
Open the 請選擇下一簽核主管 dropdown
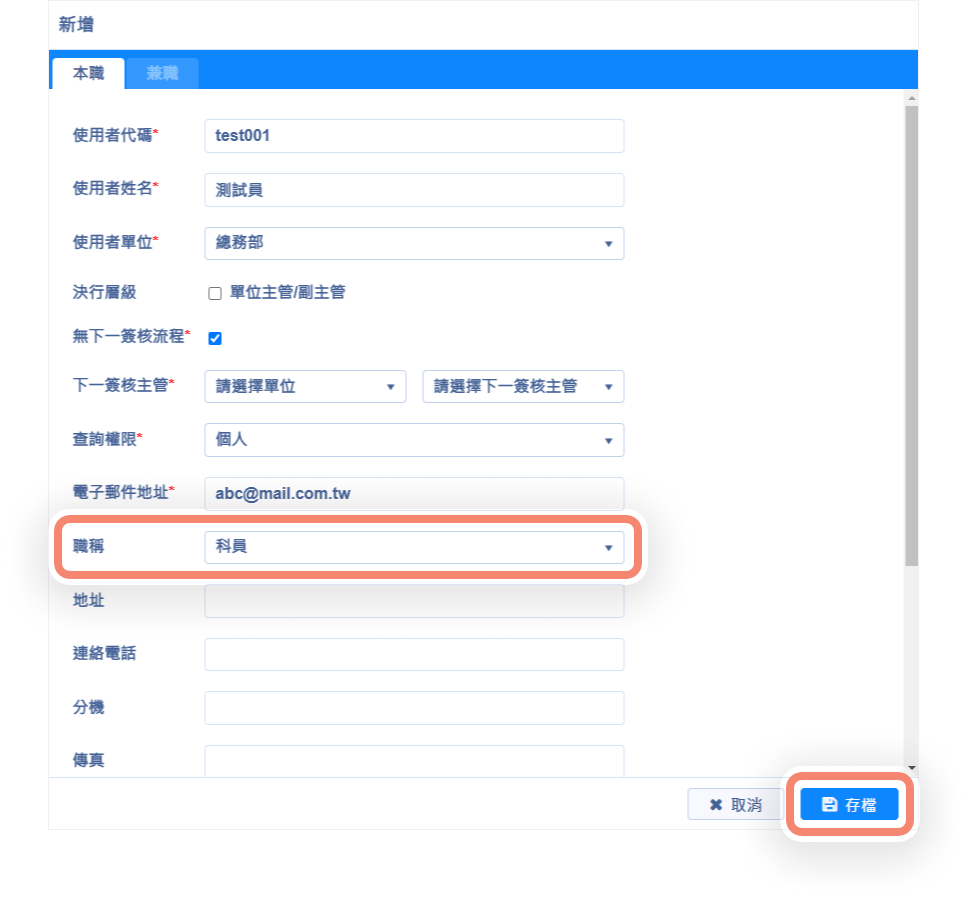[523, 386]
